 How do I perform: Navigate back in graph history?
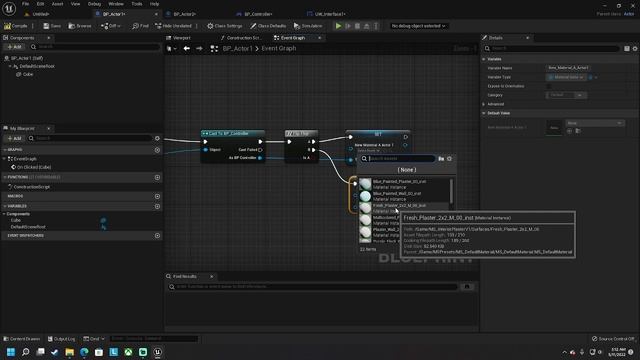[x=187, y=49]
